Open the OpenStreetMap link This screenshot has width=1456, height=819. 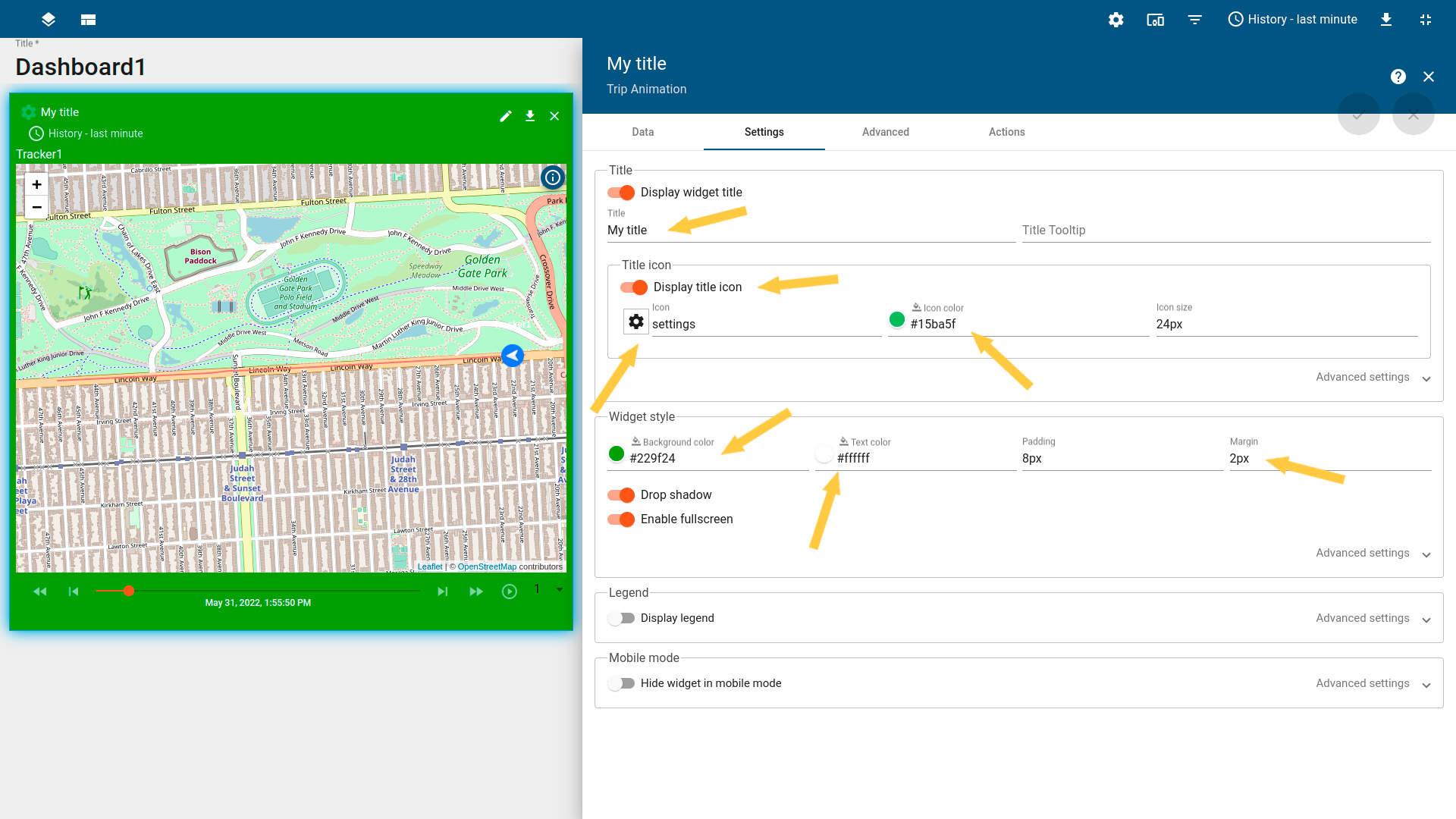click(487, 566)
